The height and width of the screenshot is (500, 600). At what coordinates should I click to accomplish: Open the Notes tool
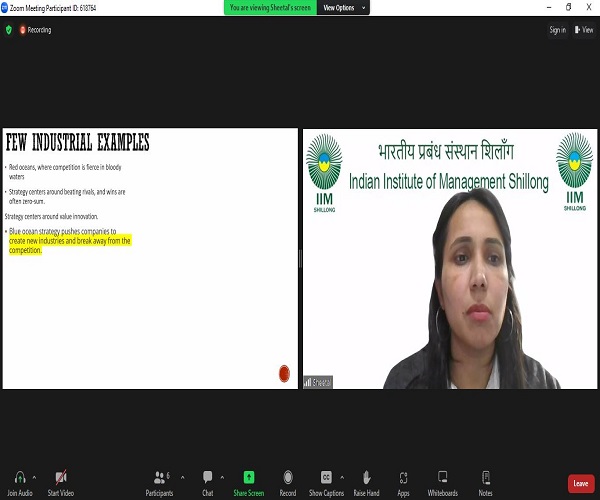click(x=486, y=483)
